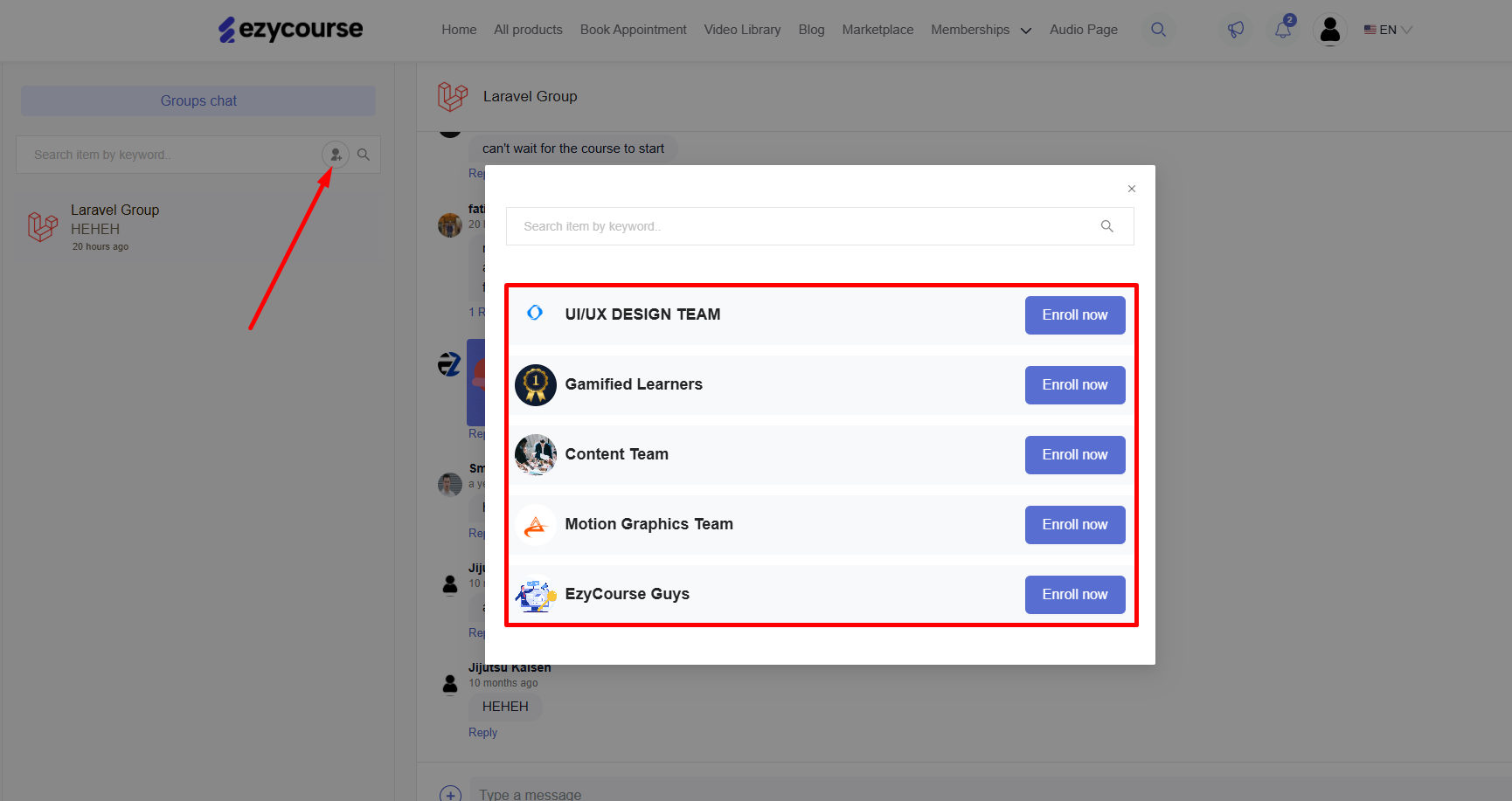1512x801 pixels.
Task: Enroll now in Motion Graphics Team
Action: (1075, 525)
